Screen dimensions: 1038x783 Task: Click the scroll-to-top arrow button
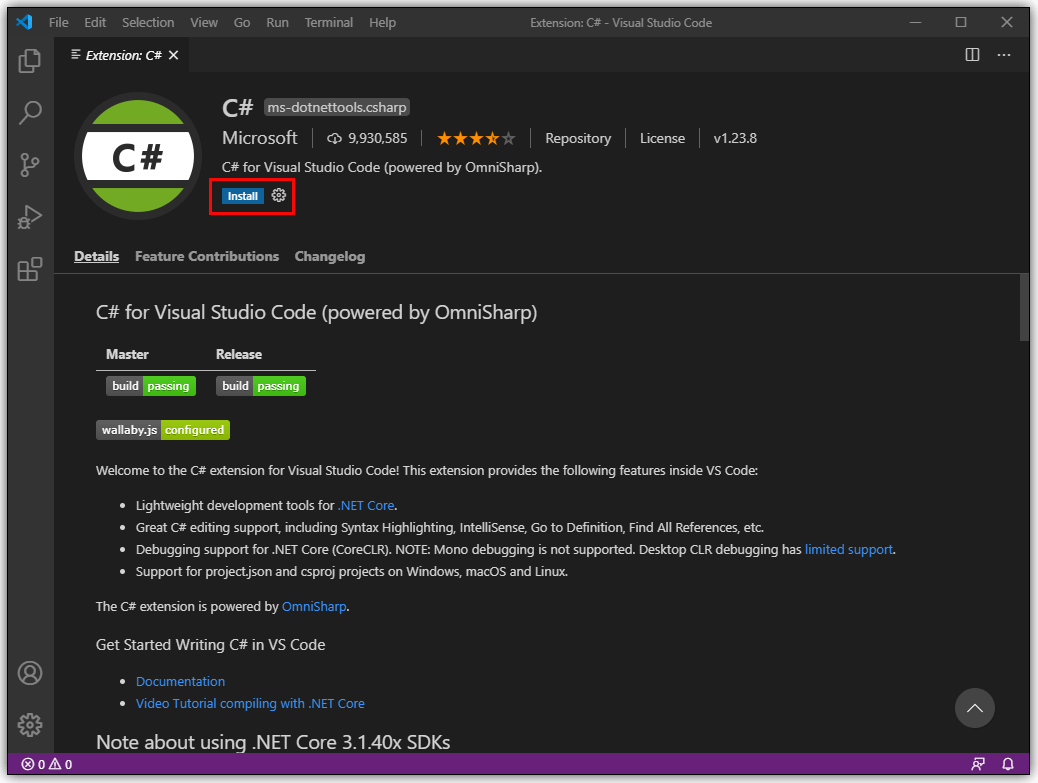(x=974, y=708)
